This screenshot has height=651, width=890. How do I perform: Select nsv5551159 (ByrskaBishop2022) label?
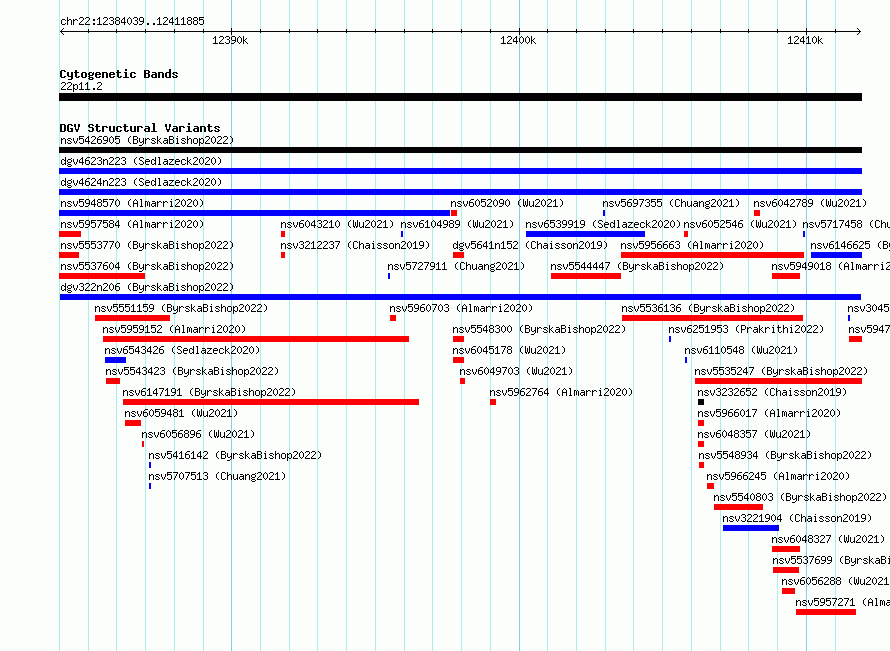(x=181, y=308)
